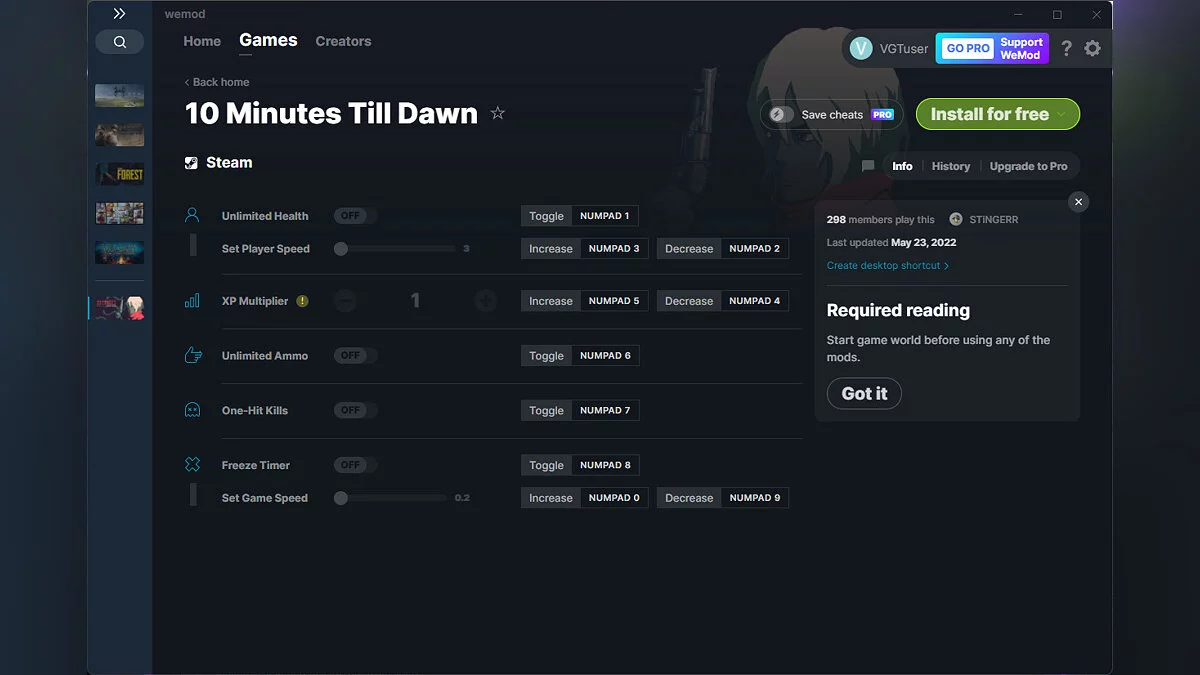Click the Got it button
Screen dimensions: 1200x675
(x=864, y=393)
